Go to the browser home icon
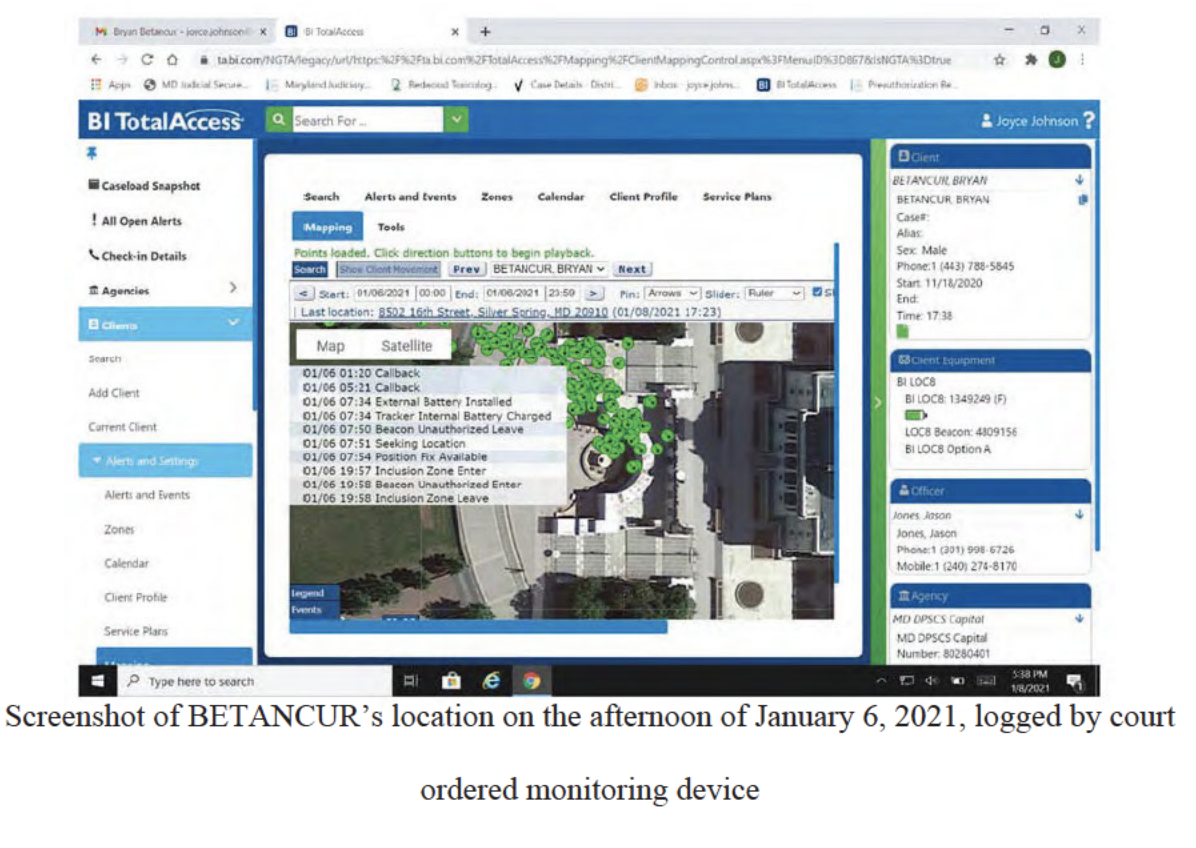 click(x=172, y=59)
